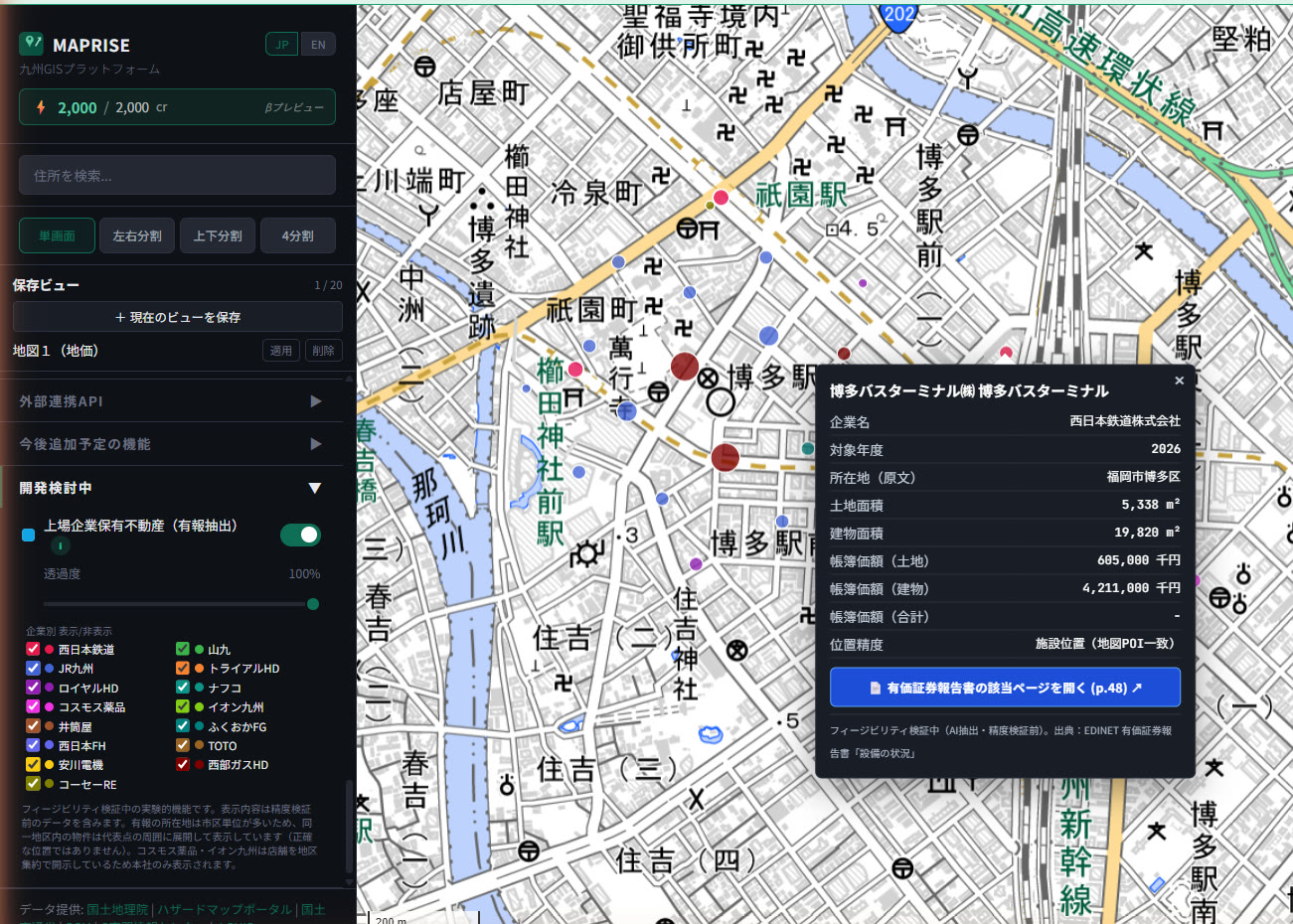Uncheck the ロイヤルHD checkbox

(x=33, y=688)
